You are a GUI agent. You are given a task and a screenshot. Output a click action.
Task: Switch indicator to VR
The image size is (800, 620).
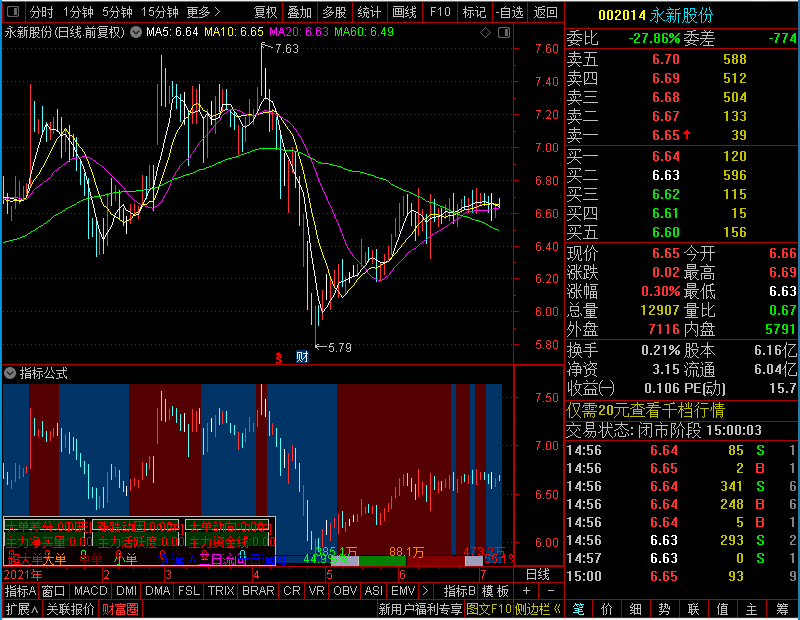tap(317, 591)
